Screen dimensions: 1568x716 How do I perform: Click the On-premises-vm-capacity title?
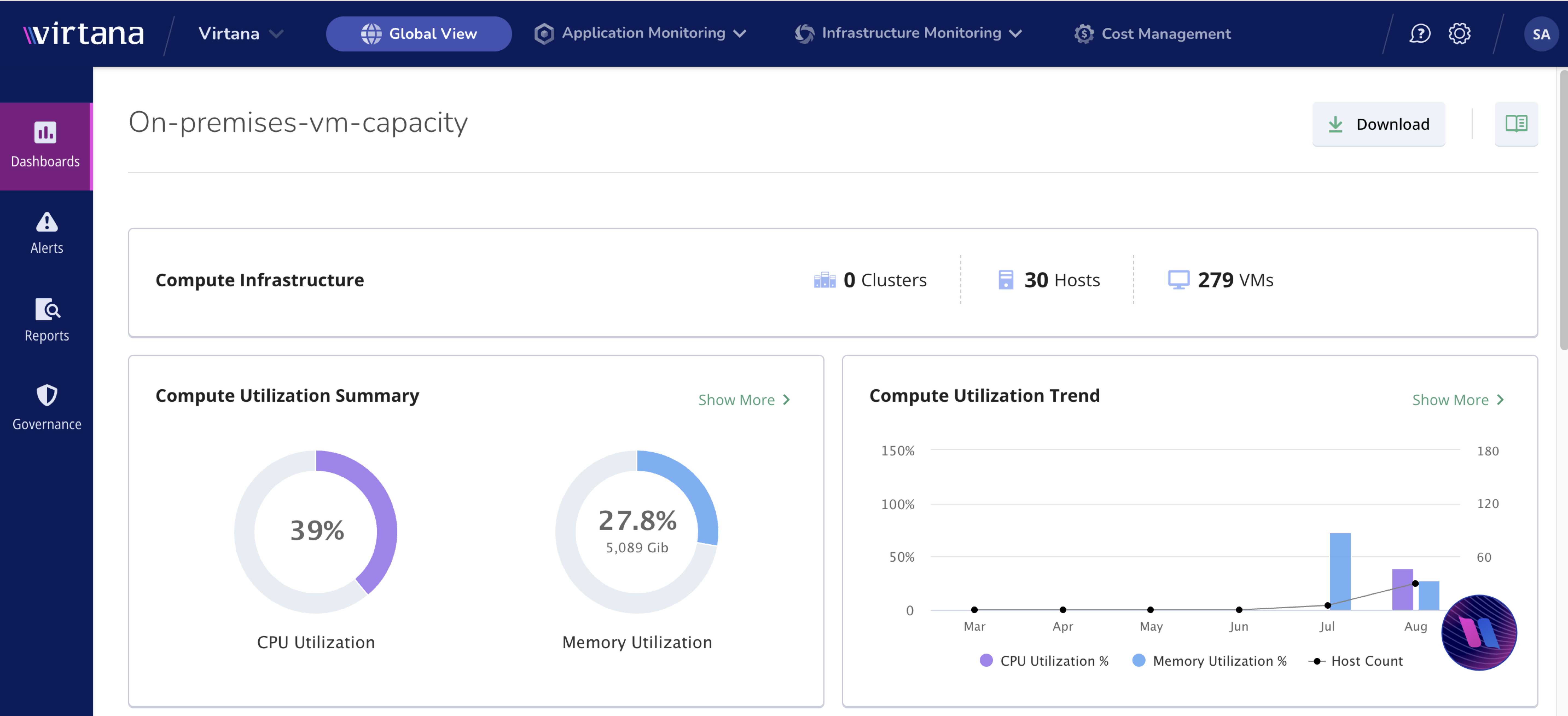[x=298, y=122]
